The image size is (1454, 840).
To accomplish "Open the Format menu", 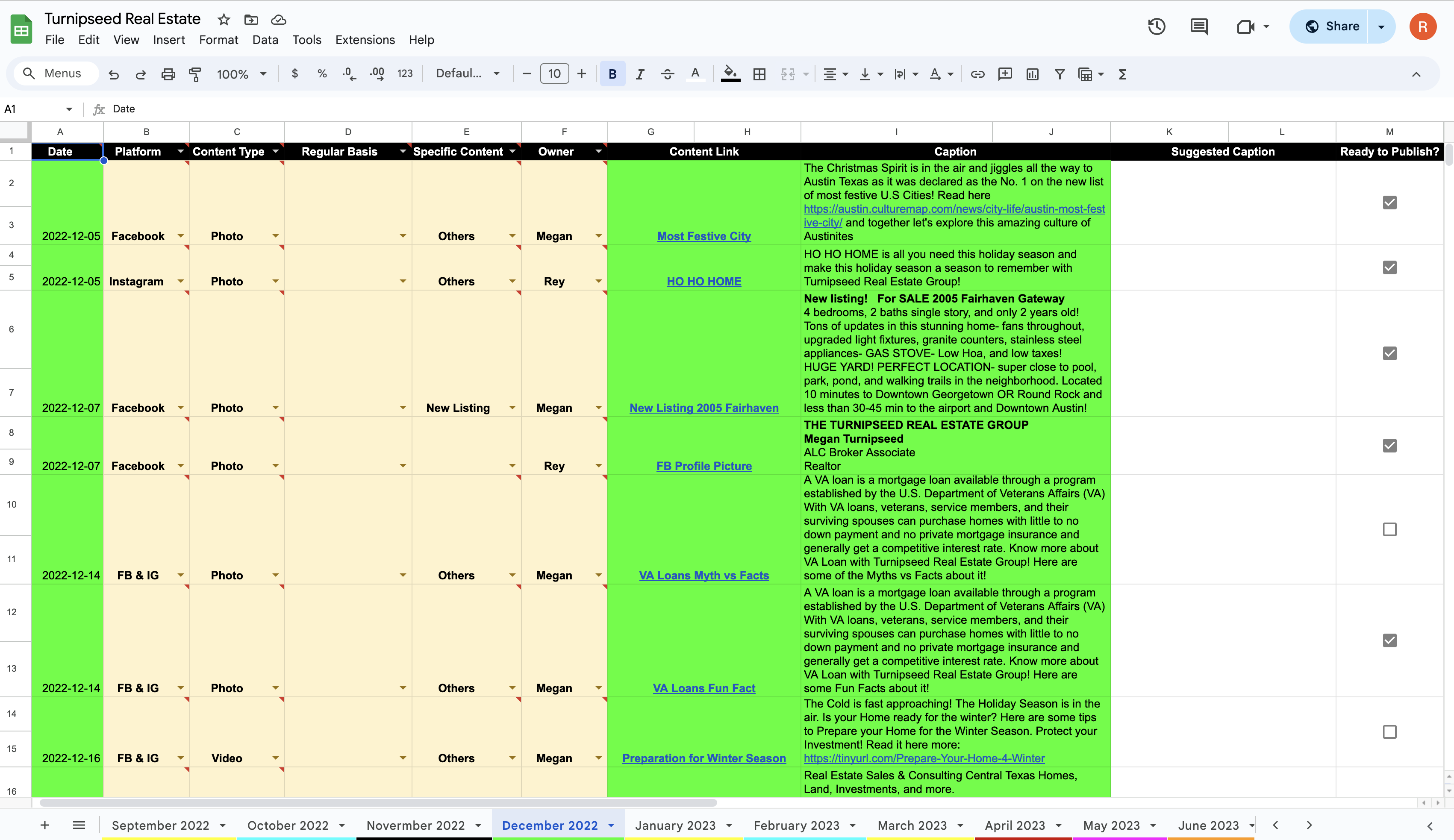I will [x=219, y=40].
